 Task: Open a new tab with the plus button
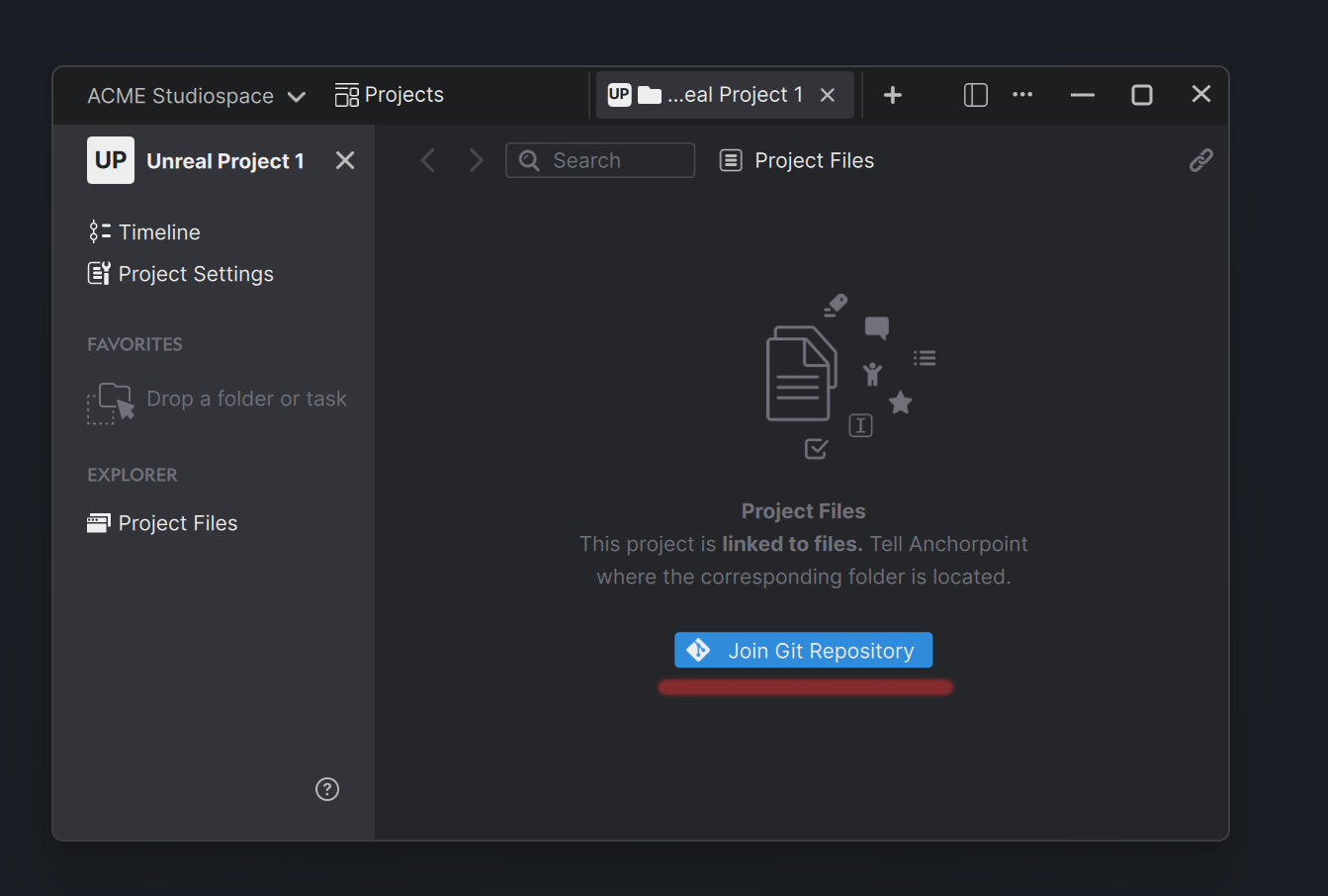coord(892,94)
